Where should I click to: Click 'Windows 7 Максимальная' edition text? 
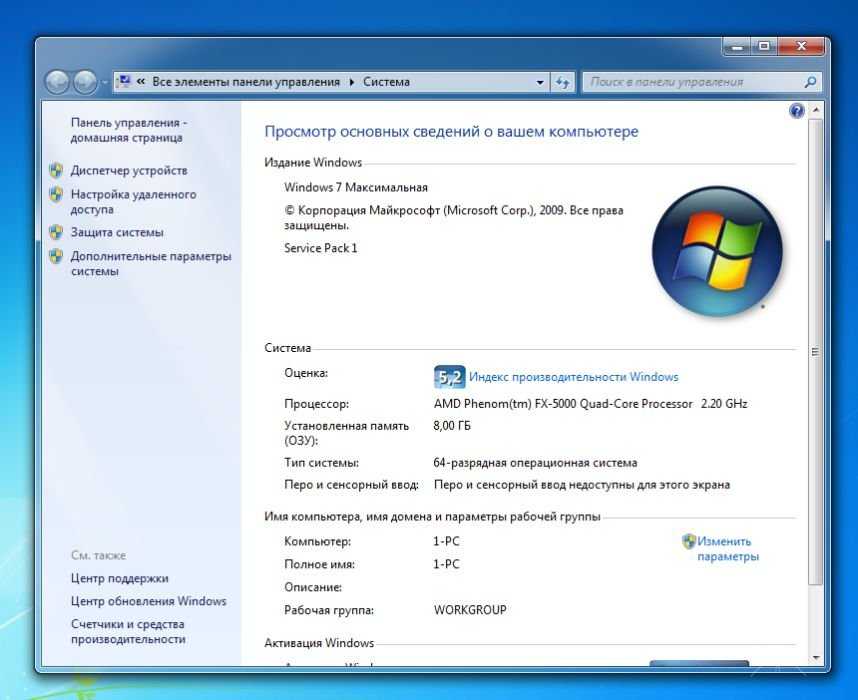click(x=356, y=188)
